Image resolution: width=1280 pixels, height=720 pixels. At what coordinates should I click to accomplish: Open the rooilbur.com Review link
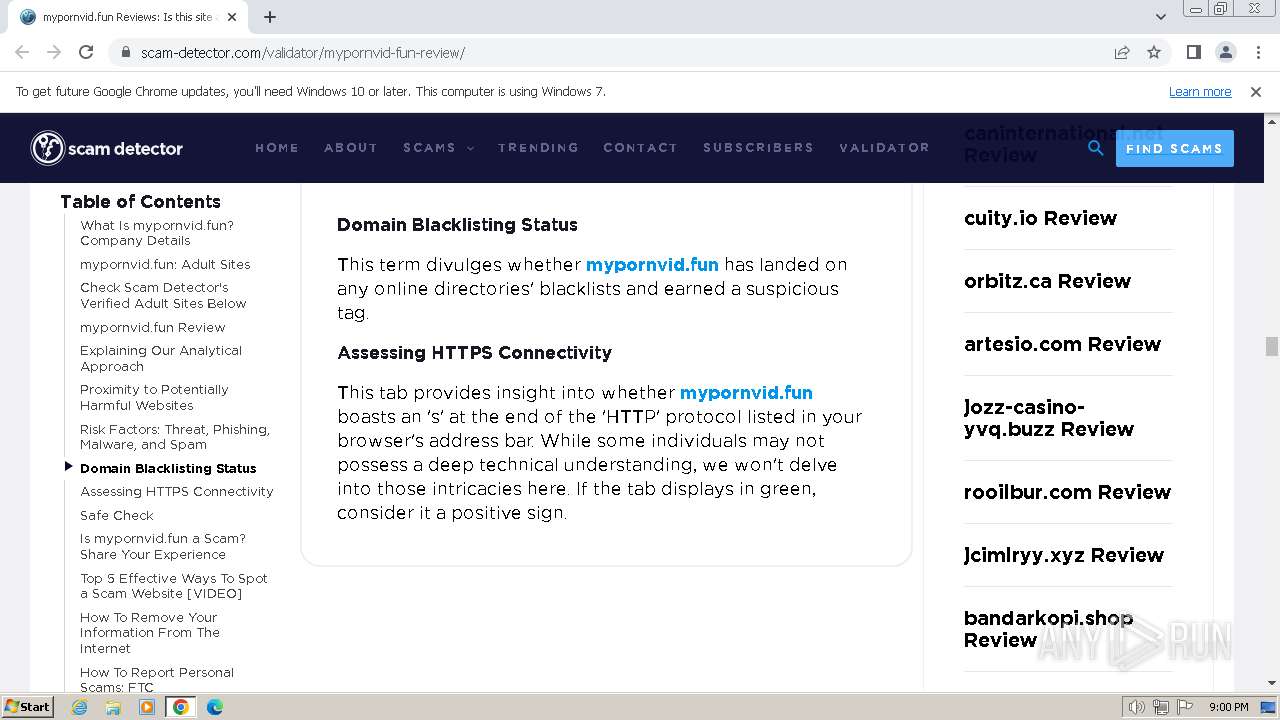point(1067,492)
